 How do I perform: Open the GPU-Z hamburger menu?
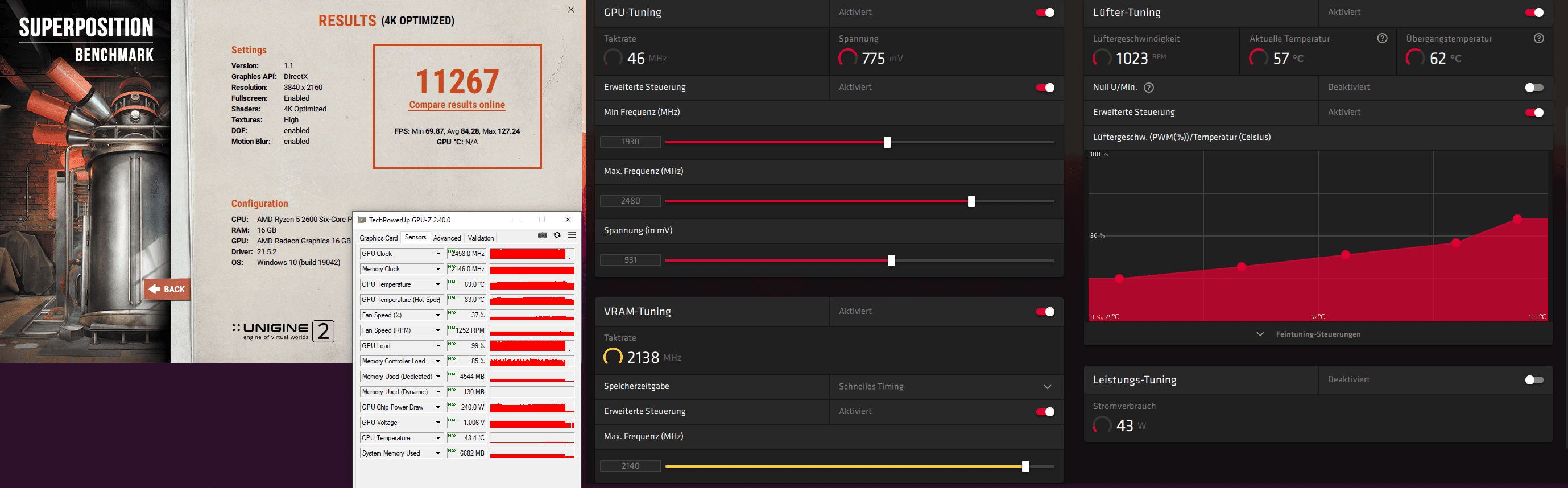coord(572,235)
